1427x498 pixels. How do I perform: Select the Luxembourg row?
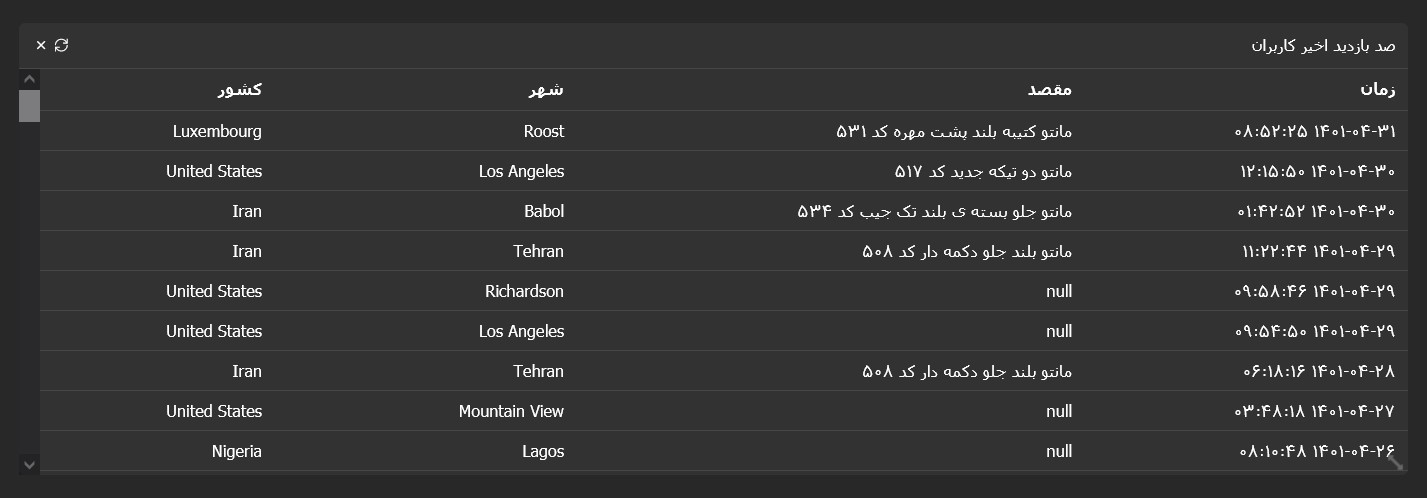pos(723,131)
